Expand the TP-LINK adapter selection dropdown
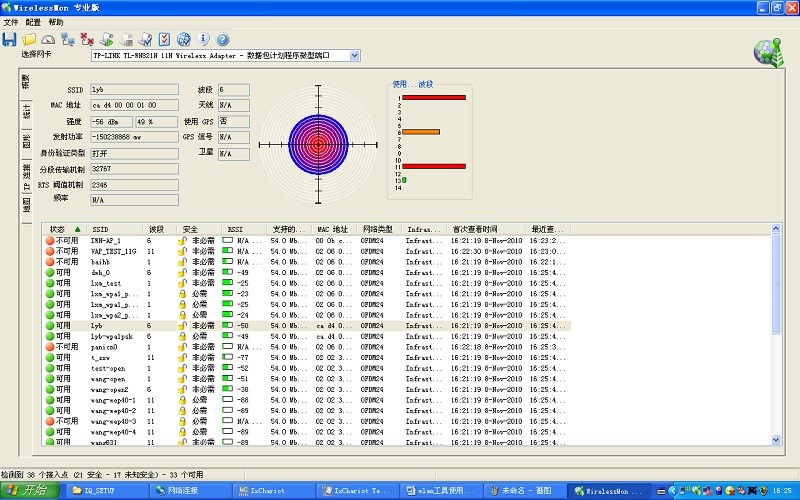The width and height of the screenshot is (800, 500). click(354, 56)
